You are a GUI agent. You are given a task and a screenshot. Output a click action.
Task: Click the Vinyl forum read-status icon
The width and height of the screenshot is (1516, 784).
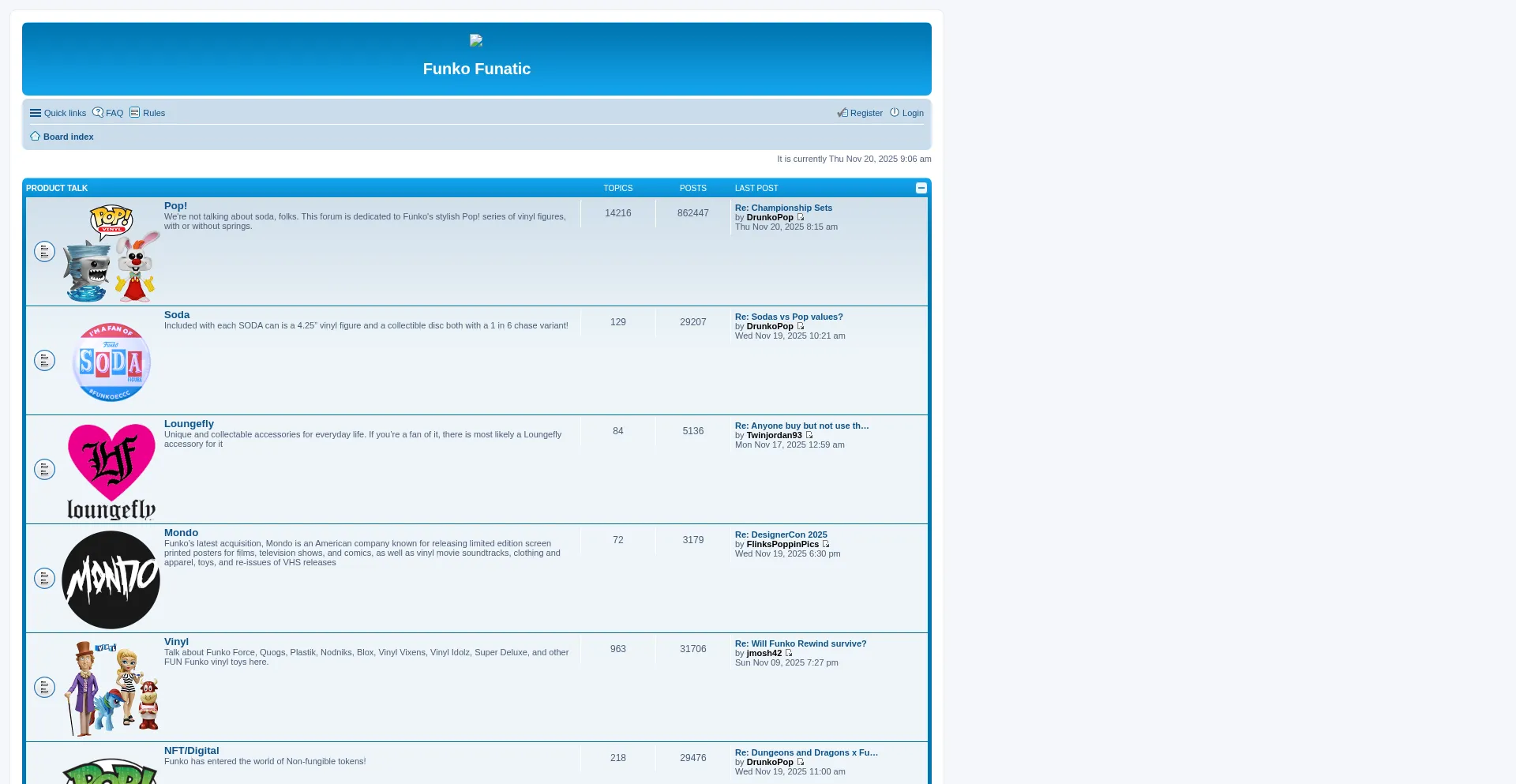pyautogui.click(x=44, y=688)
